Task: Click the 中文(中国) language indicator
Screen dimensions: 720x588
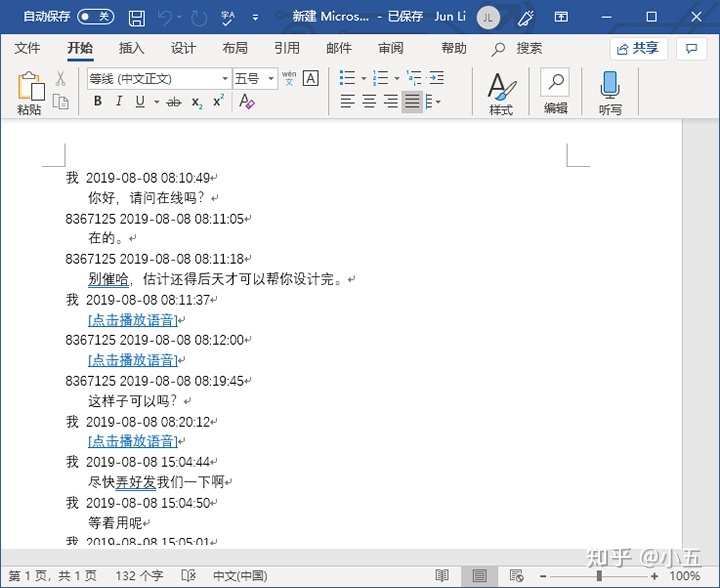Action: point(240,576)
